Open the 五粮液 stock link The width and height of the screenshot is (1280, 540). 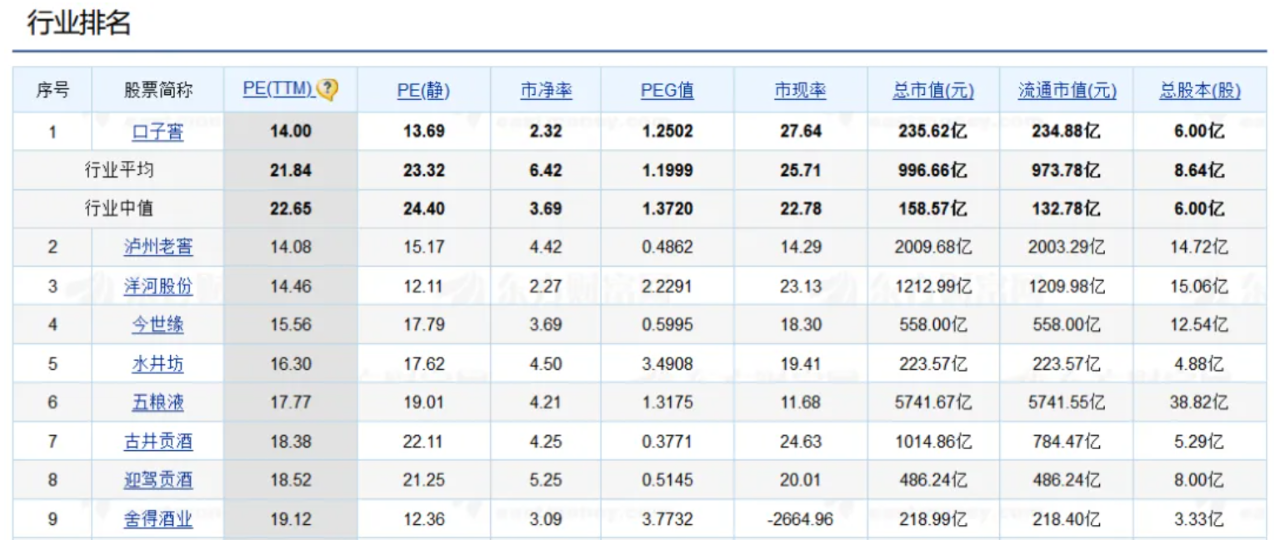pos(158,402)
